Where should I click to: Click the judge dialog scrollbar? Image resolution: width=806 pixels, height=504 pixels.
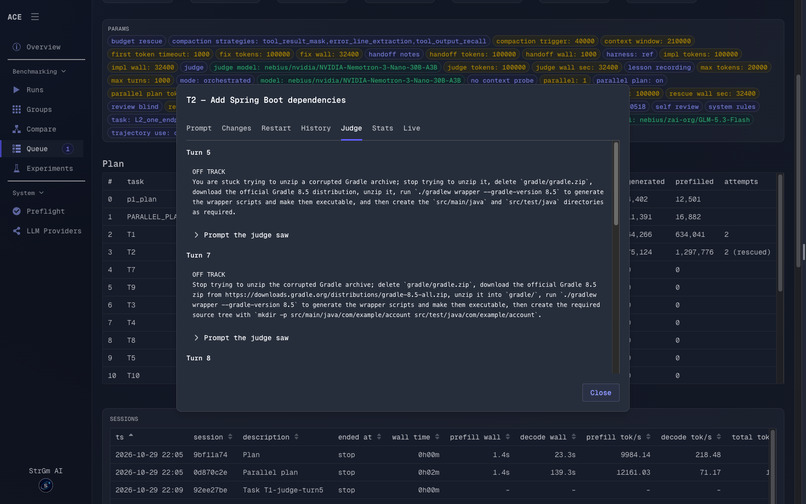coord(616,184)
